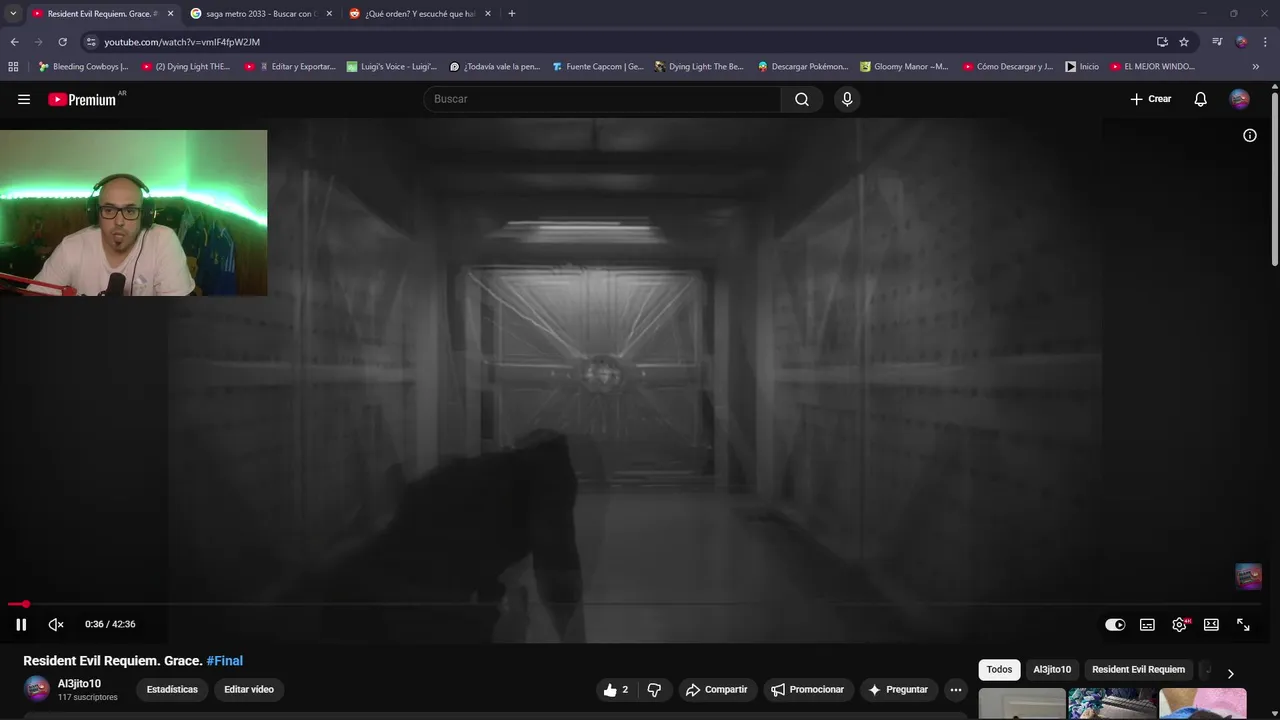The image size is (1280, 720).
Task: Focus the Buscar search field
Action: tap(602, 99)
